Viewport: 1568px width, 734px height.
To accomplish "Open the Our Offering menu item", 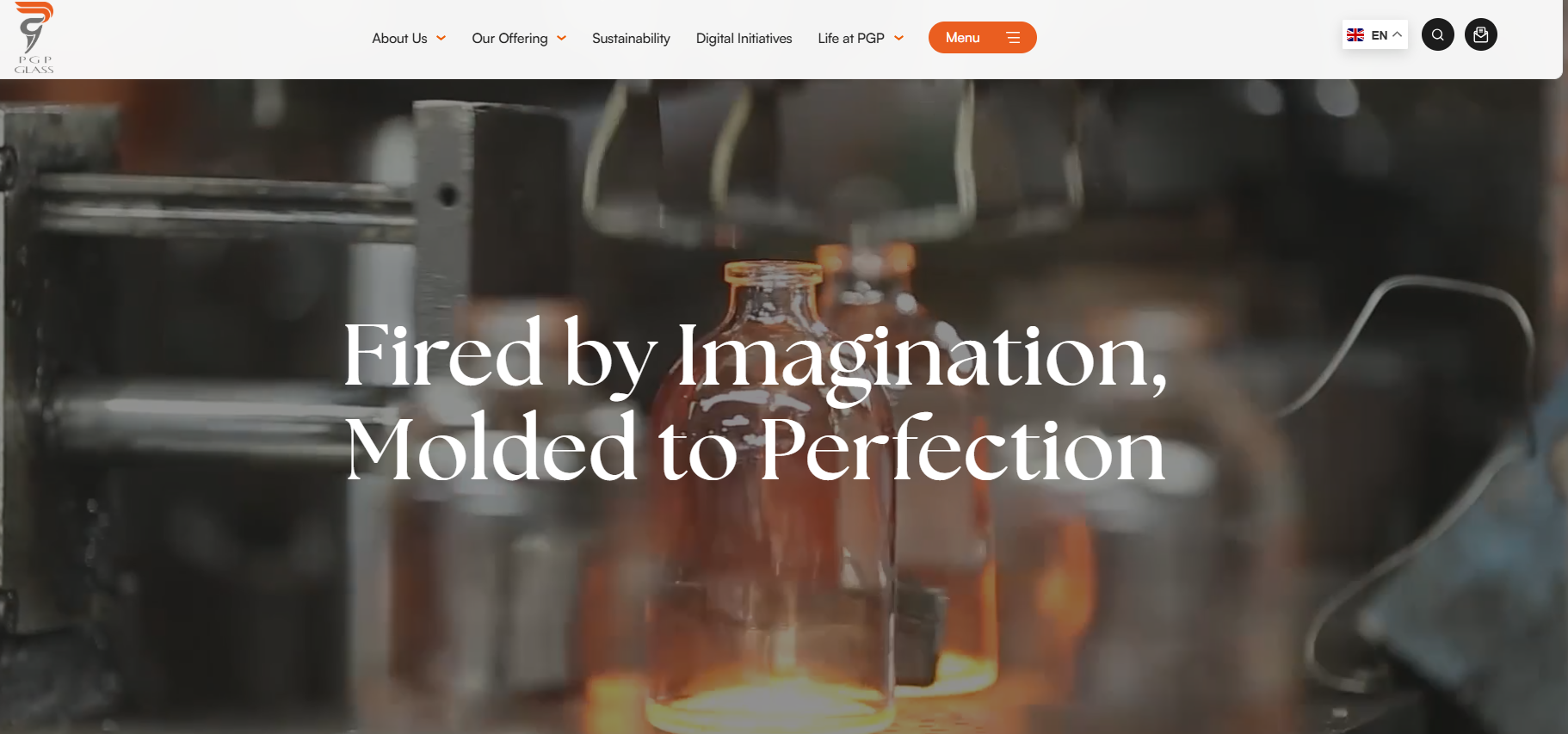I will click(509, 38).
